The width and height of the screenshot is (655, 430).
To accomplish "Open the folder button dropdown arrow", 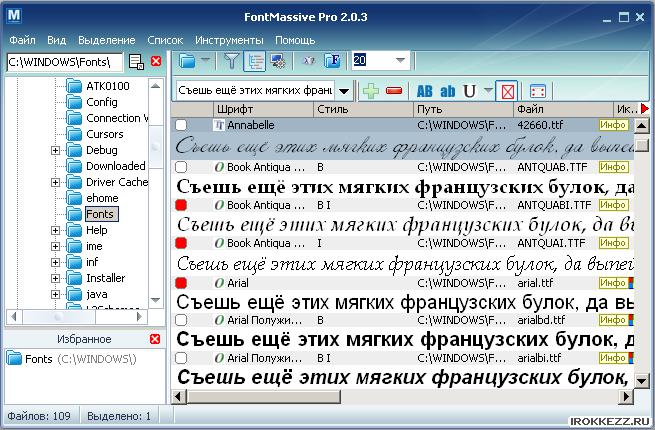I will (x=205, y=60).
